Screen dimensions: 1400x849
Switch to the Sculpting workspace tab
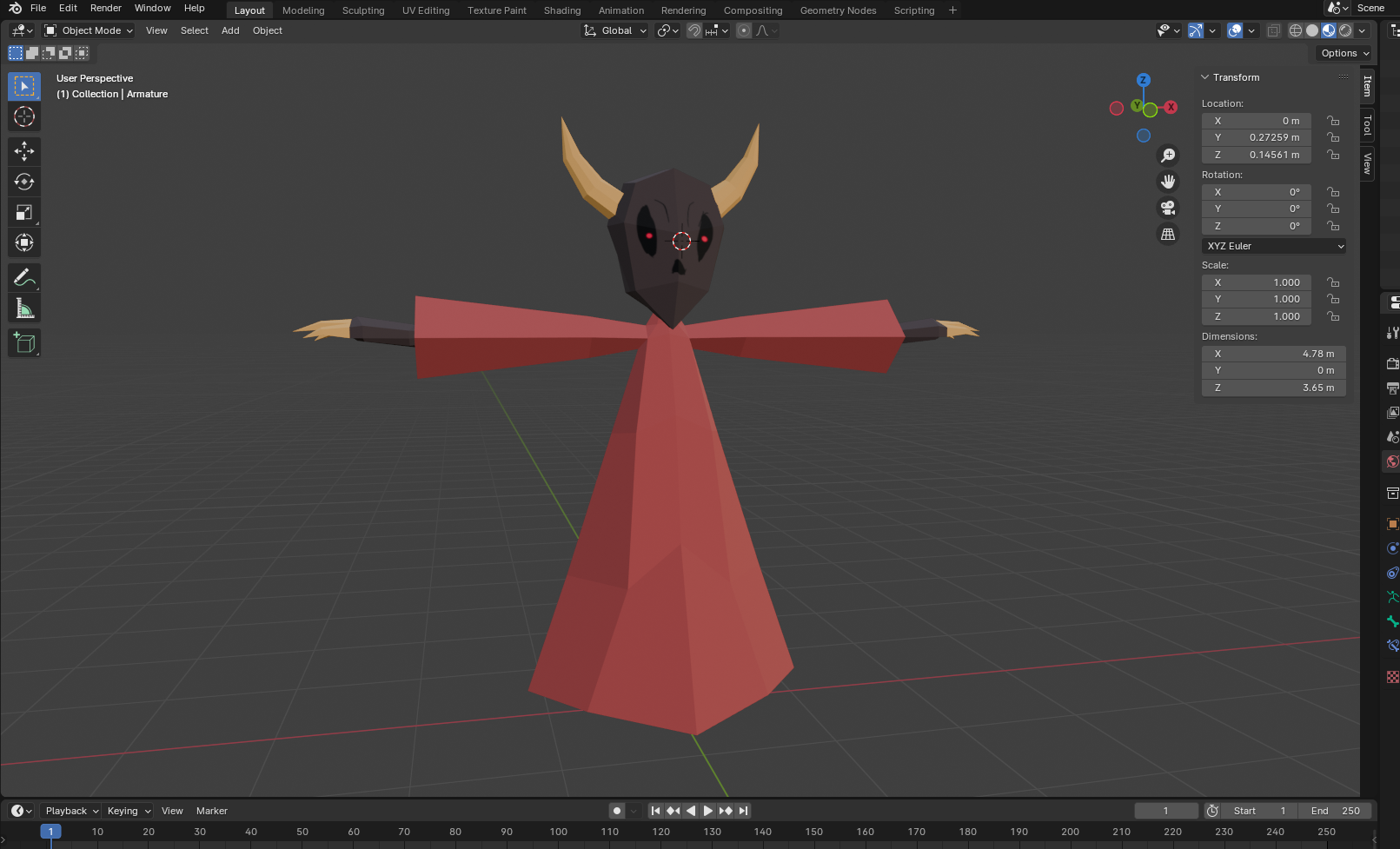(363, 10)
